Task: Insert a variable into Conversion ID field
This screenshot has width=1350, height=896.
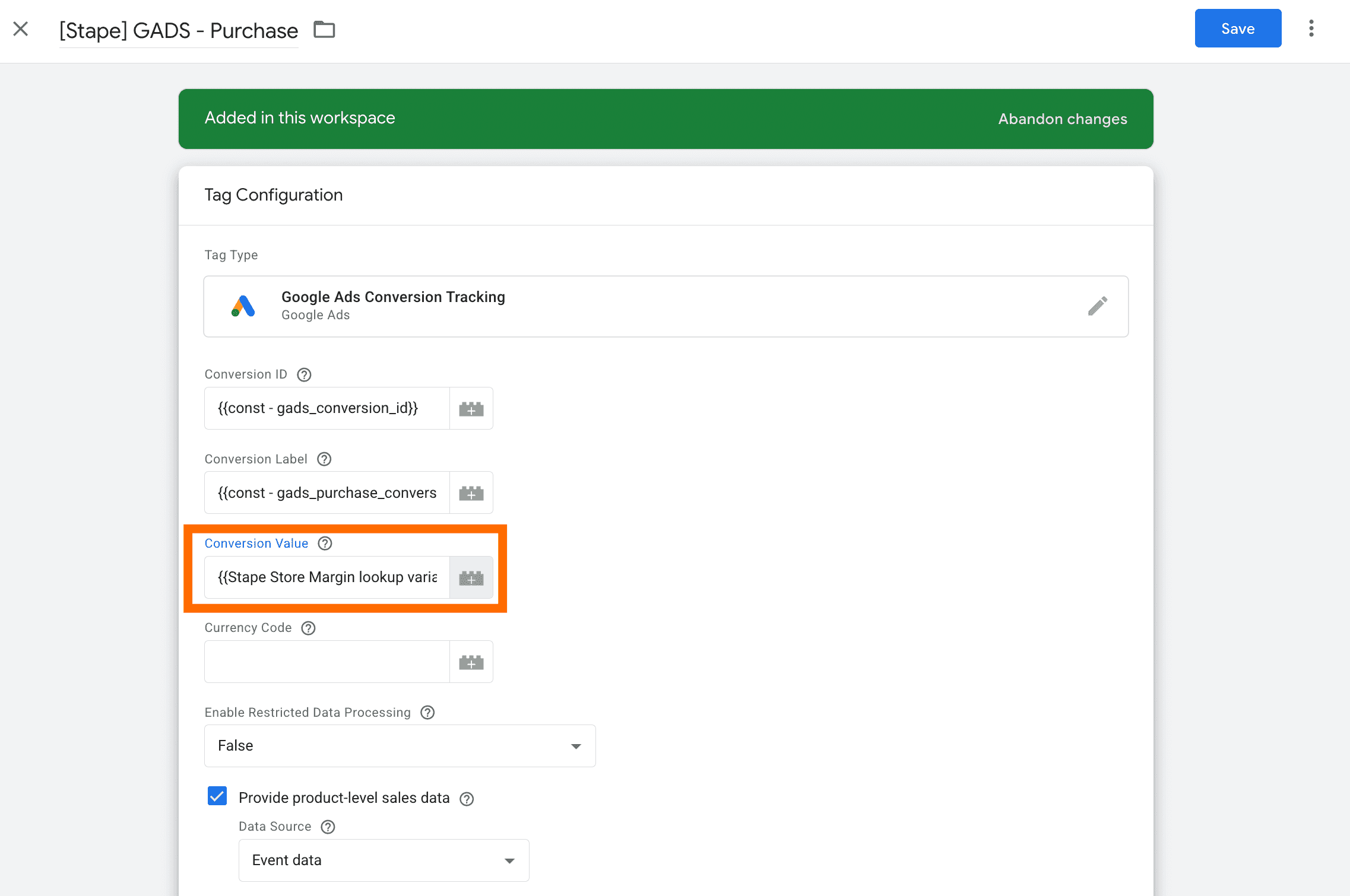Action: click(x=471, y=408)
